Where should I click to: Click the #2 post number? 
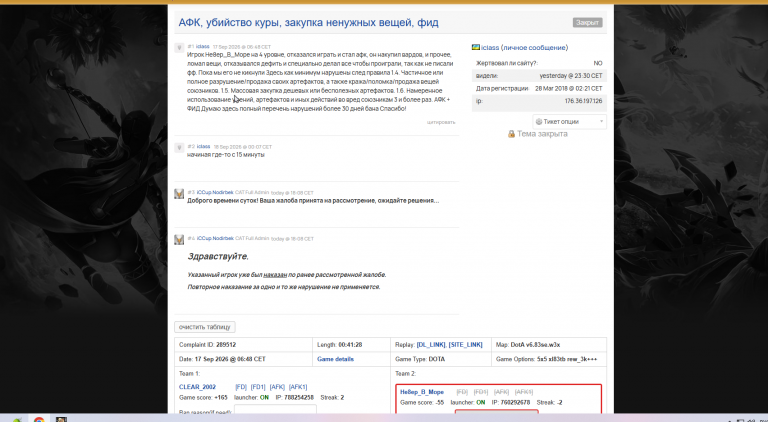(191, 146)
